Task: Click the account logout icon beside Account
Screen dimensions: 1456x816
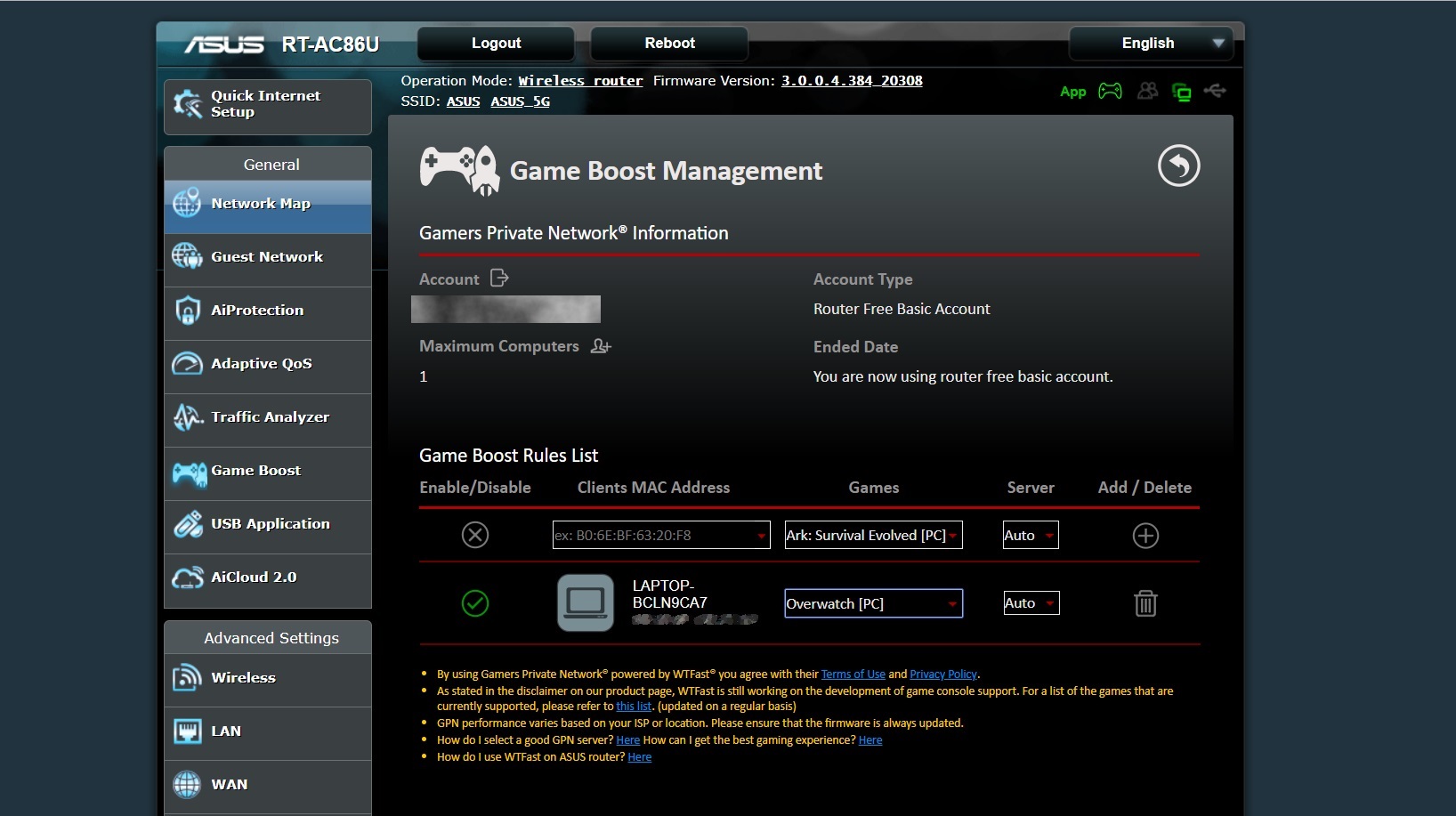Action: point(500,279)
